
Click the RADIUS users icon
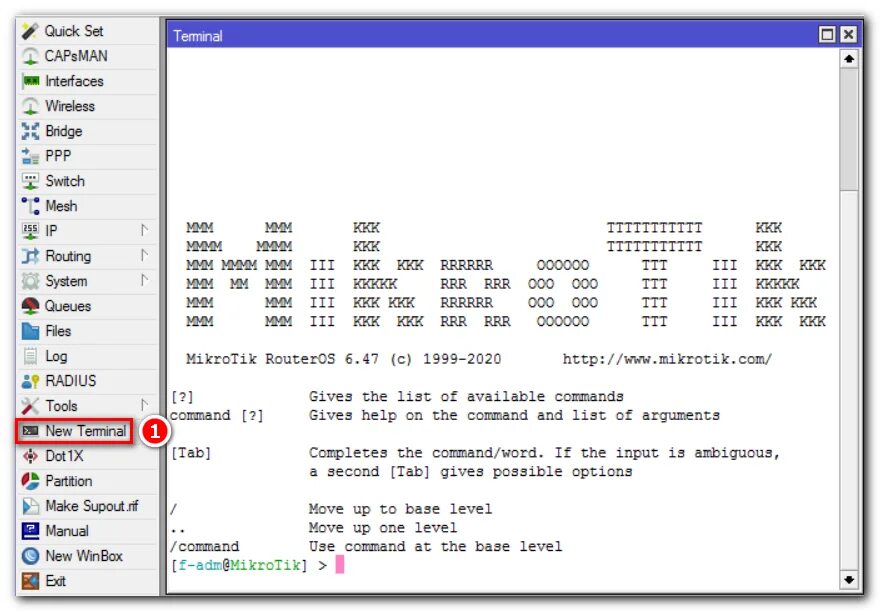pyautogui.click(x=30, y=381)
